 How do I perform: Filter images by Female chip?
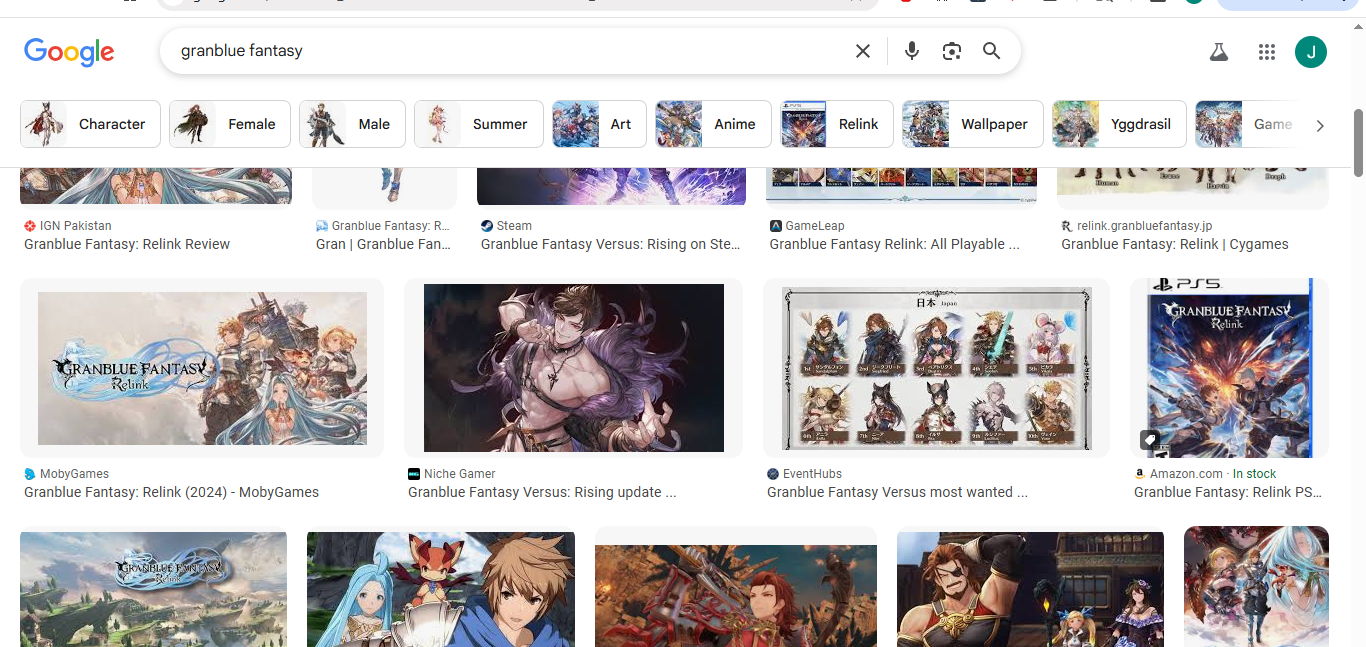(x=230, y=124)
